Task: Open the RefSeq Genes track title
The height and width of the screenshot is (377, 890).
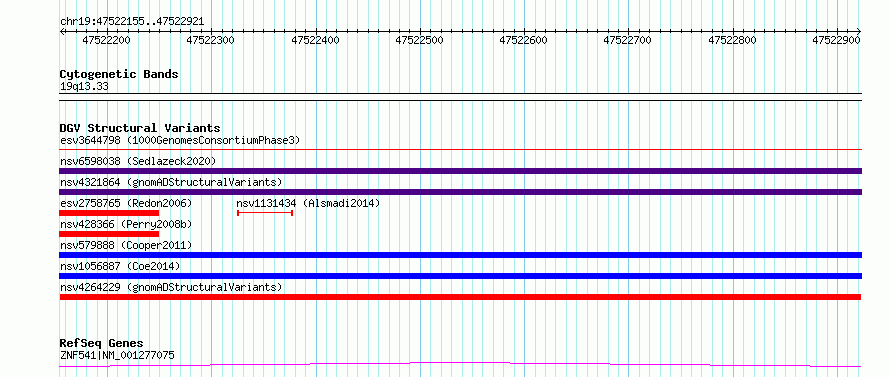Action: click(101, 344)
